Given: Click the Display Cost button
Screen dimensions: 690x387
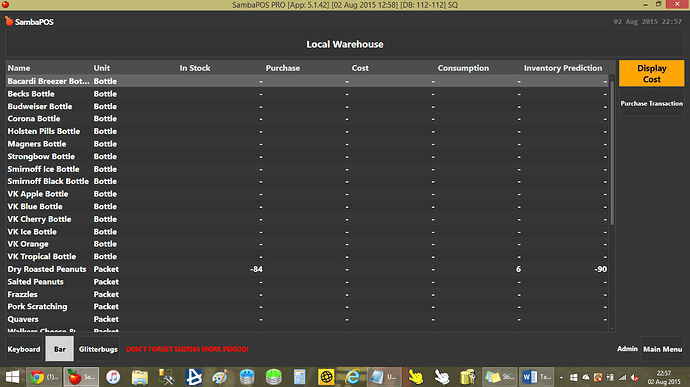Looking at the screenshot, I should coord(651,74).
